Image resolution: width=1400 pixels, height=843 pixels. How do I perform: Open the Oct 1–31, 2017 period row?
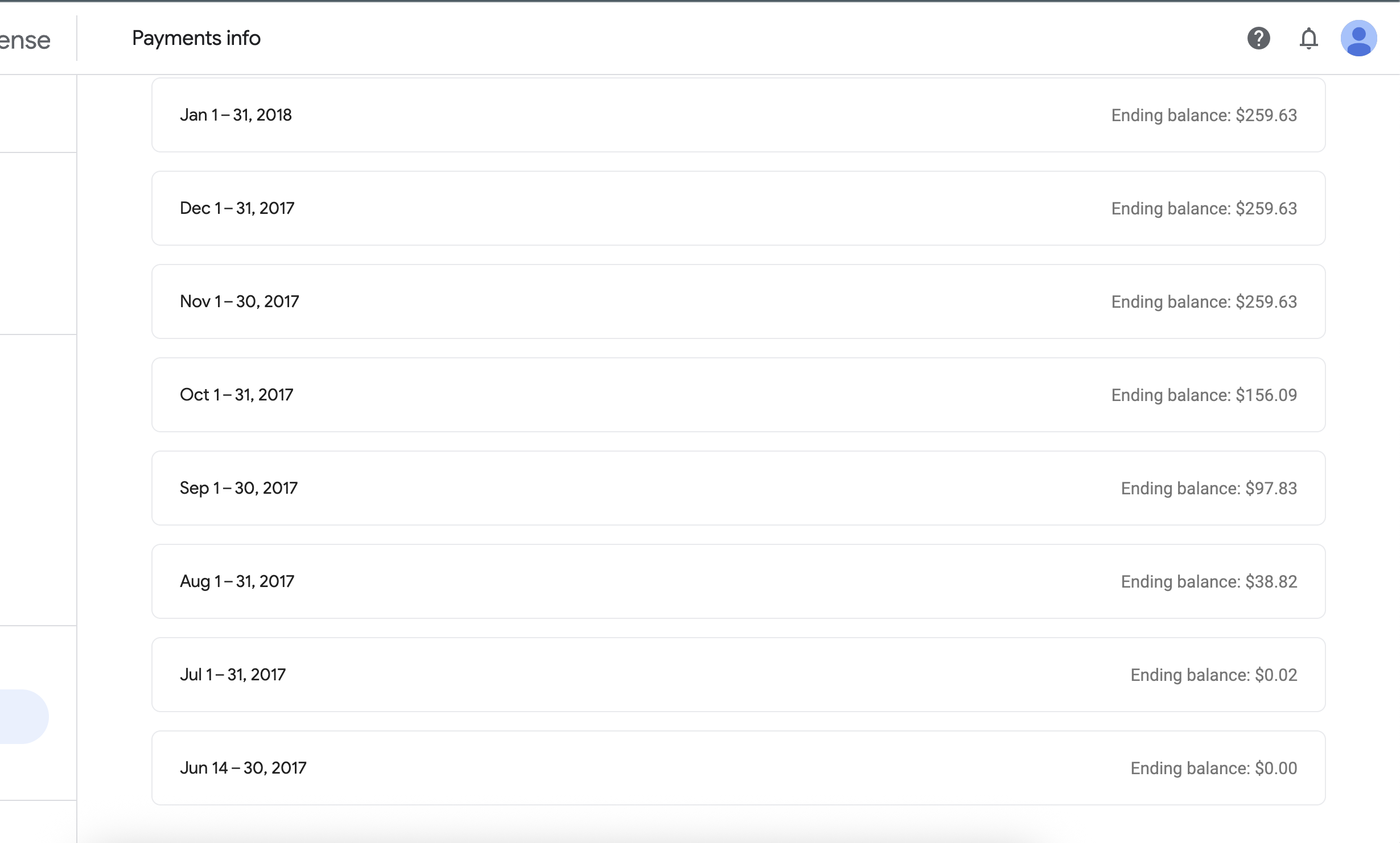(738, 395)
